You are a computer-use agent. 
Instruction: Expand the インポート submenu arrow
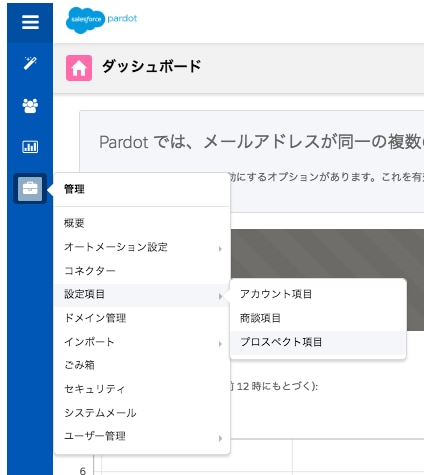(x=220, y=344)
